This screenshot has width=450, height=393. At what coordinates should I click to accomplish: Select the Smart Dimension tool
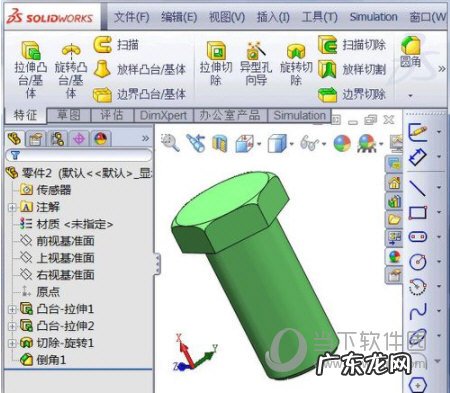click(418, 157)
